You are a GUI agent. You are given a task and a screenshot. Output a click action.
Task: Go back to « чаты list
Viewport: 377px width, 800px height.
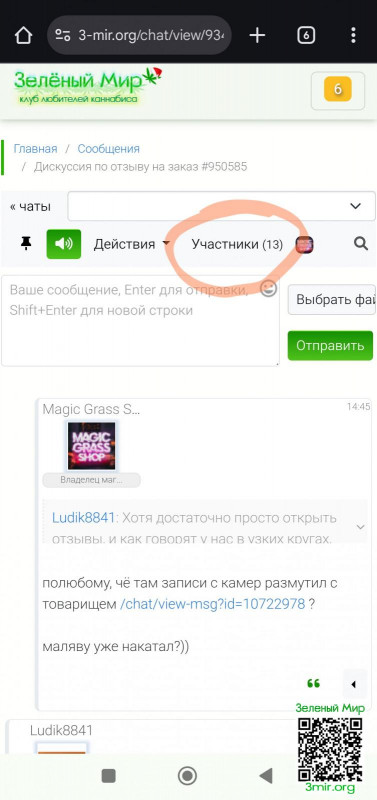coord(30,207)
